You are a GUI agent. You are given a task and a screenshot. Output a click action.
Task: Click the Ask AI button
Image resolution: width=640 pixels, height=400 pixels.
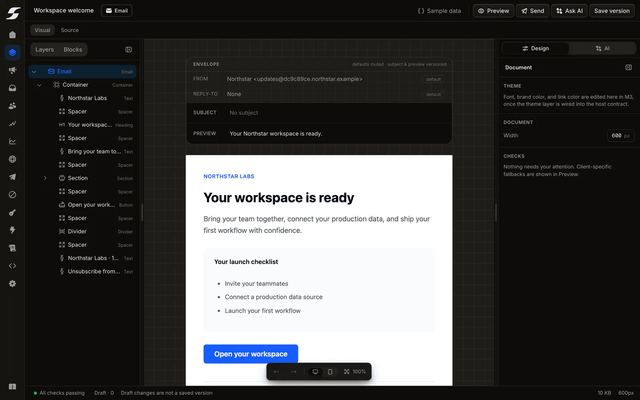coord(569,11)
